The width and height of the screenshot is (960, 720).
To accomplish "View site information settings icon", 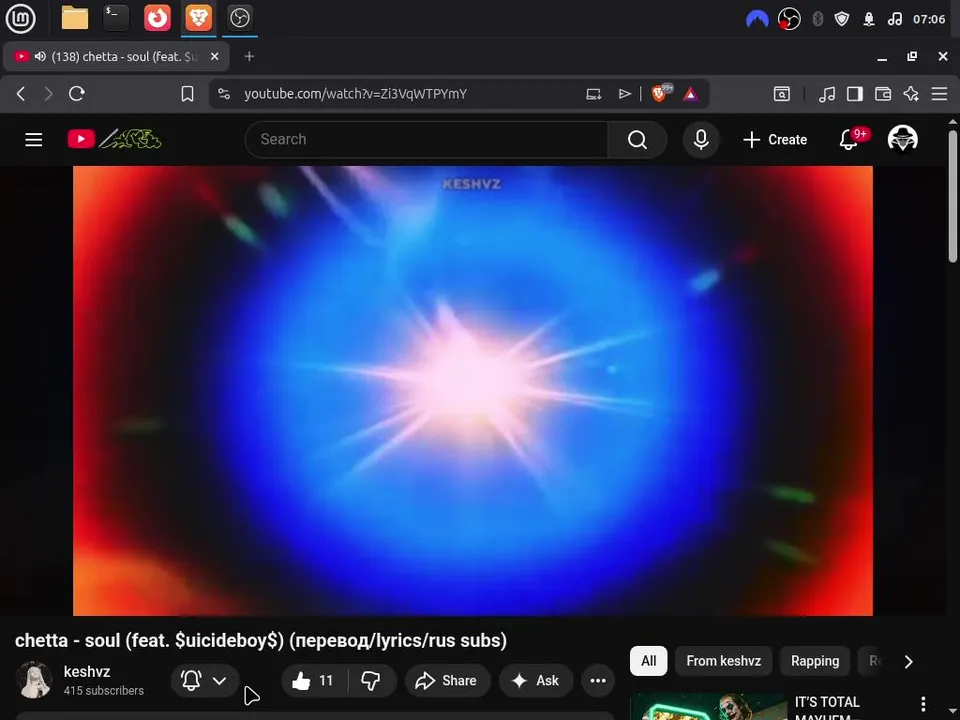I will (x=224, y=94).
